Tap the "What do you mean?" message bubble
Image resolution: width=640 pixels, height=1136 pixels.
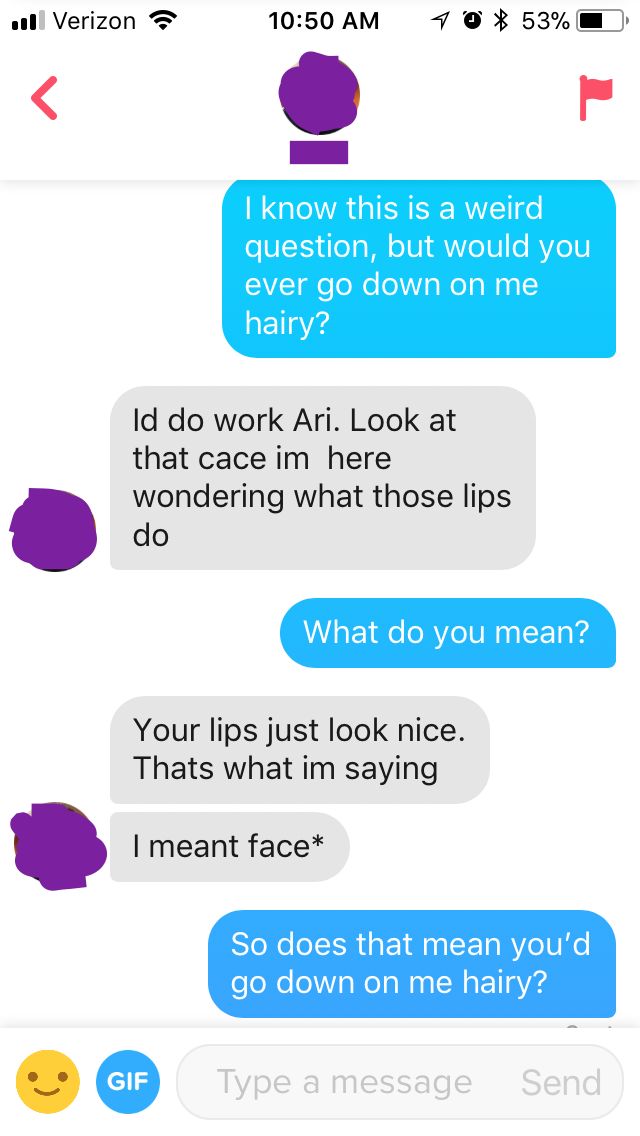coord(448,632)
